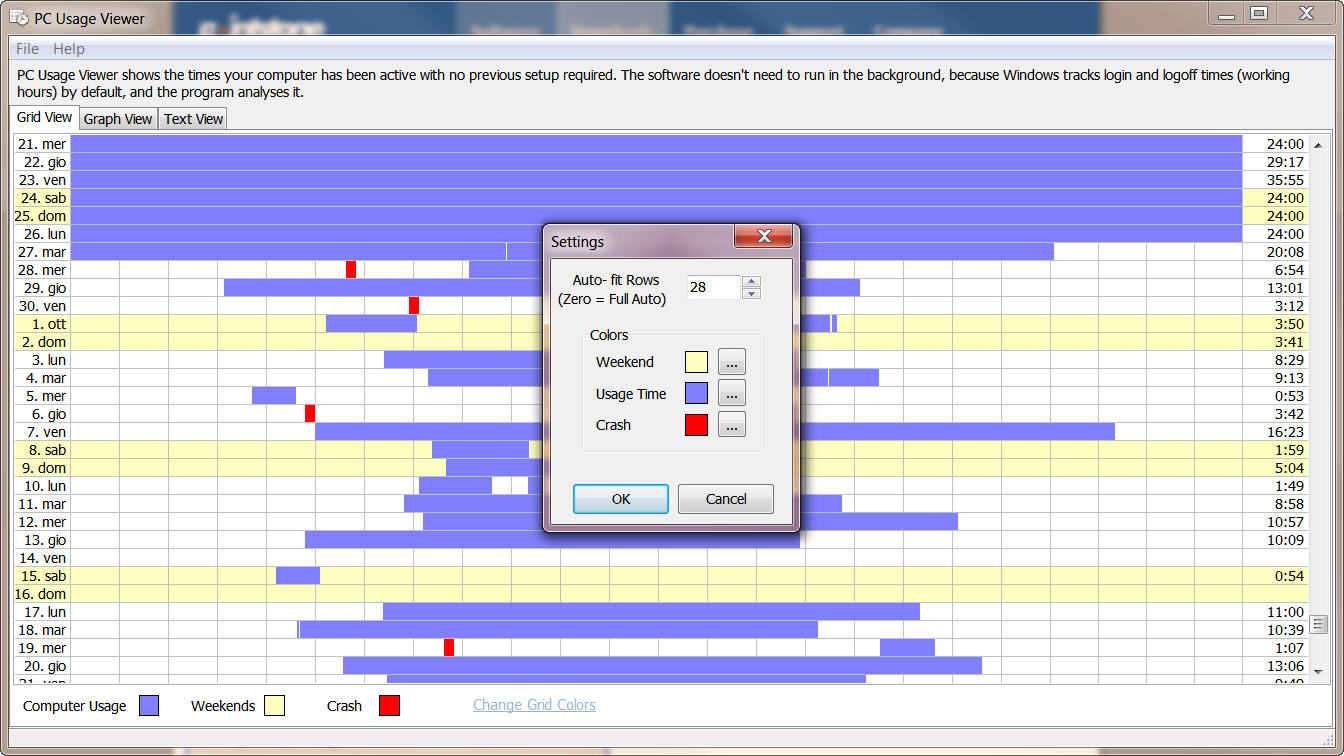Select the '16. dom' row label
This screenshot has height=756, width=1344.
click(x=42, y=594)
